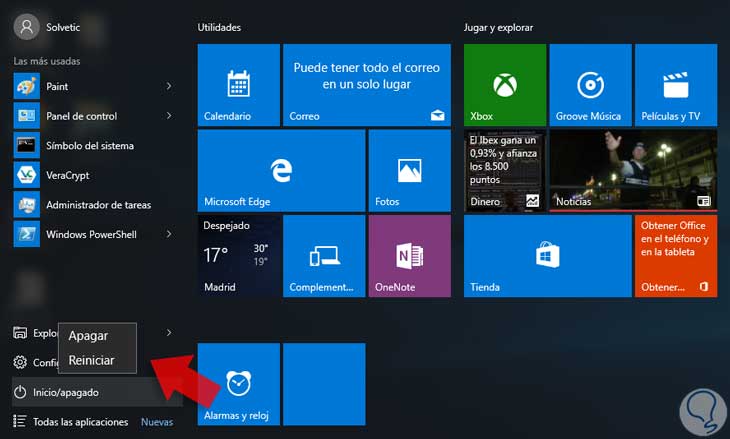Click the Inicio/apagado label

pos(66,392)
